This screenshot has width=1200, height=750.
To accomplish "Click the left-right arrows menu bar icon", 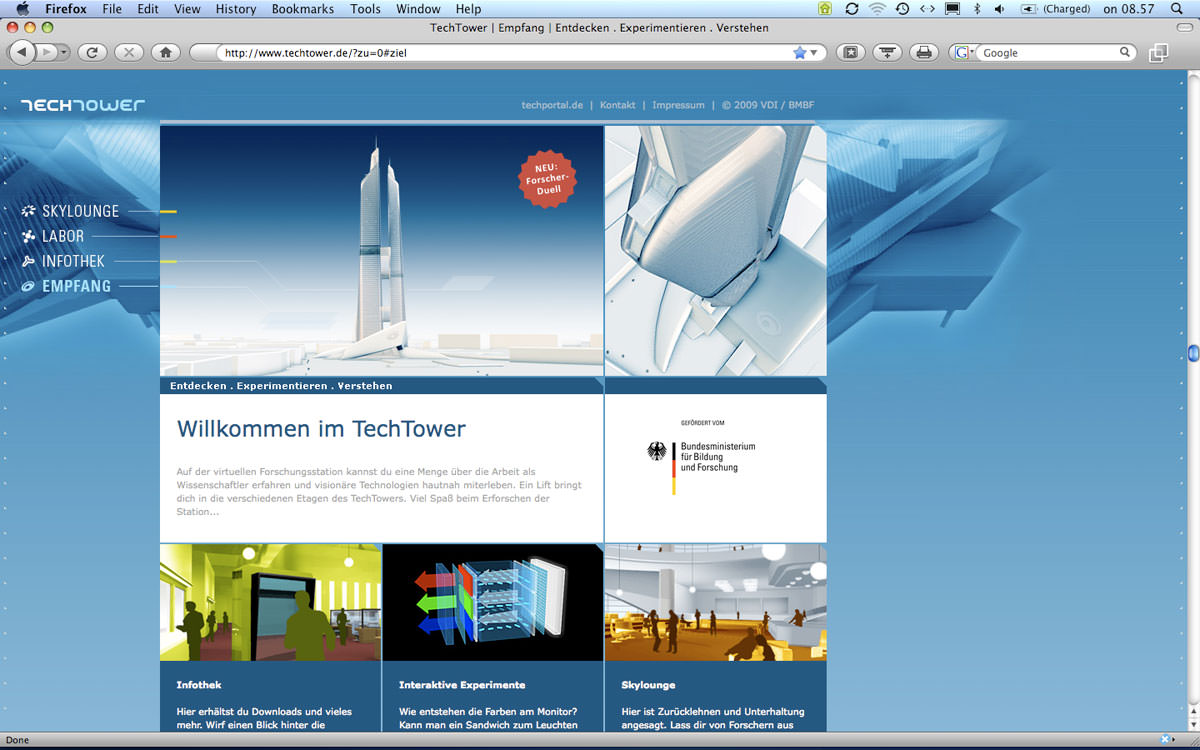I will pos(928,9).
